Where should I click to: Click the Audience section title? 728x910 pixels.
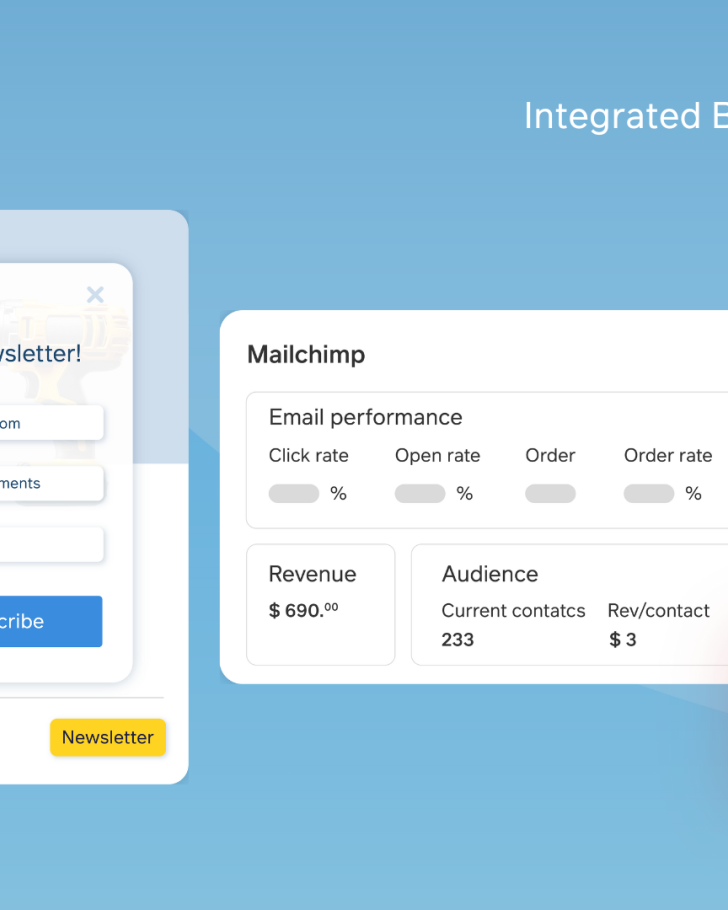click(489, 574)
